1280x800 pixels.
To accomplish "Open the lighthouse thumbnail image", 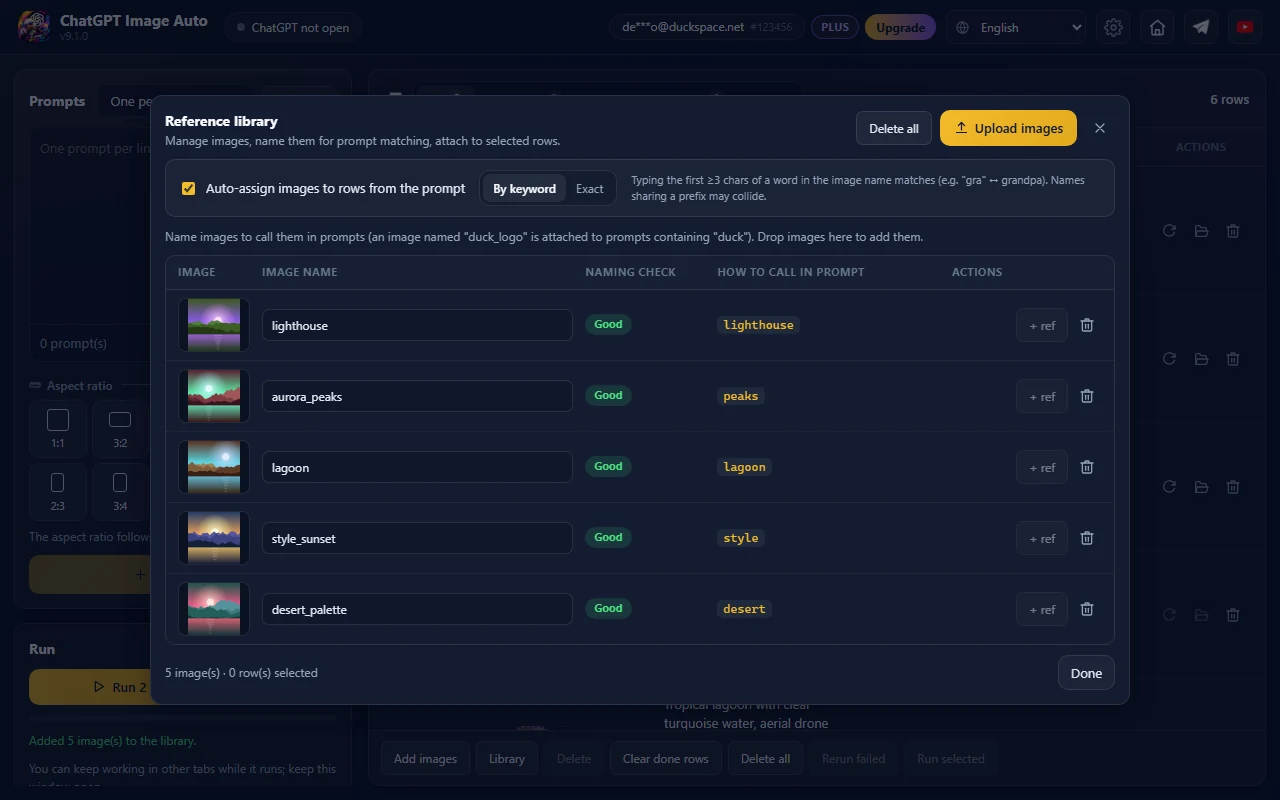I will click(214, 325).
